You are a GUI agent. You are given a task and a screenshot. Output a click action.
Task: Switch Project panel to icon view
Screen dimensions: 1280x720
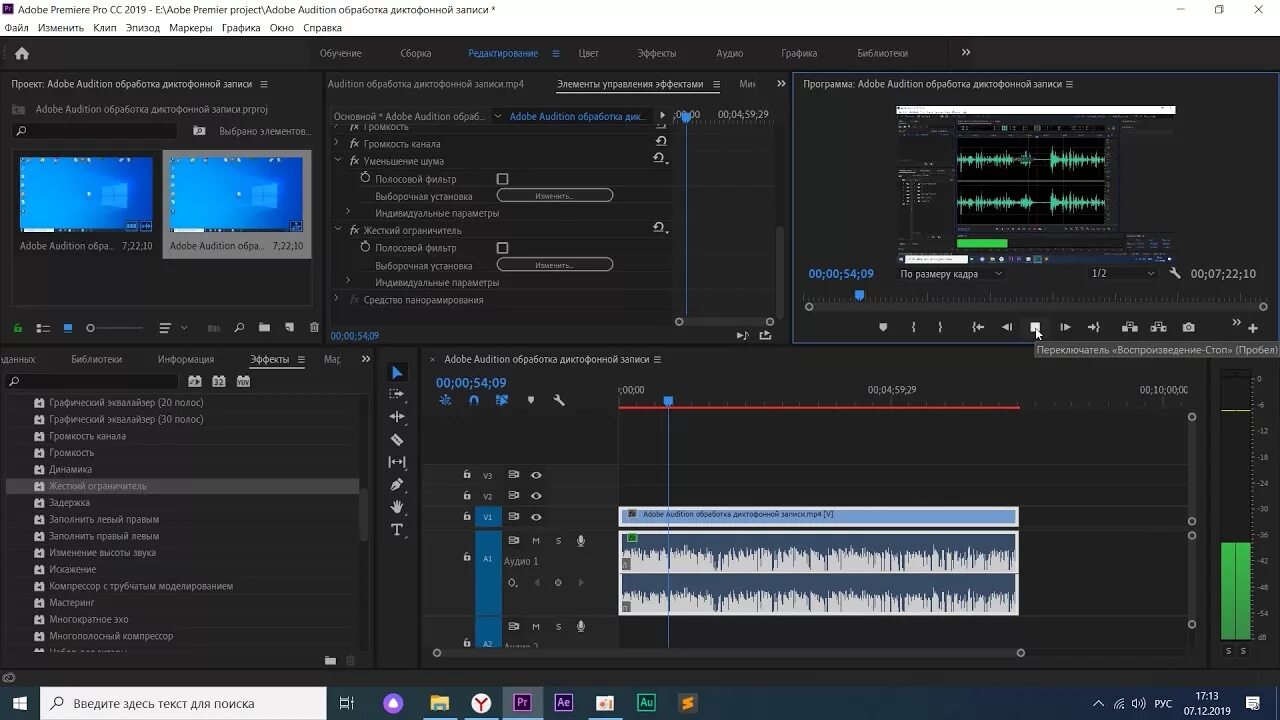tap(68, 328)
